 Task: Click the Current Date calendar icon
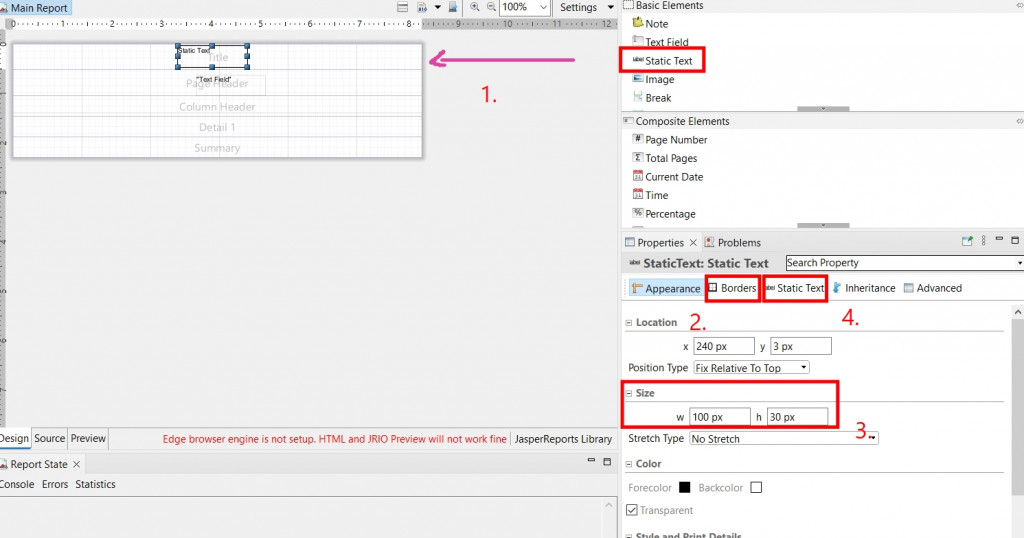tap(638, 176)
